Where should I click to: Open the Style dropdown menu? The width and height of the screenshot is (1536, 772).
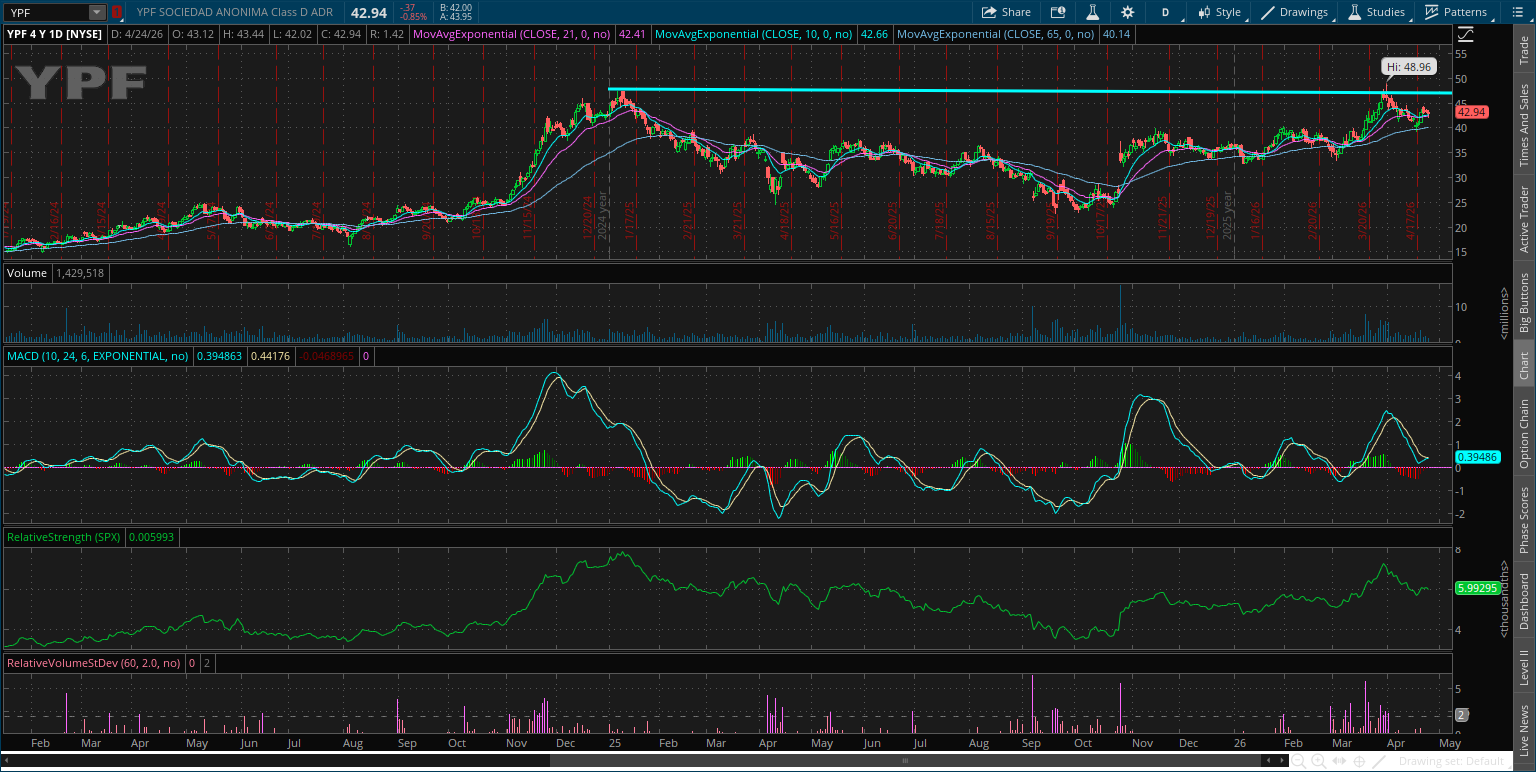1219,12
